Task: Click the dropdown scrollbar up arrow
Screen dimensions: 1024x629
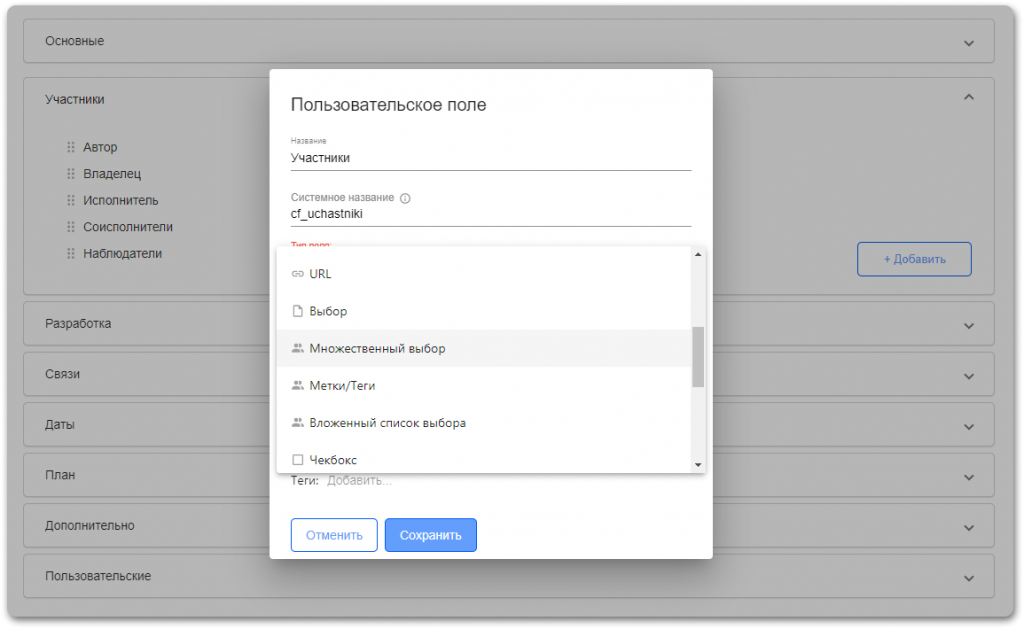Action: coord(698,254)
